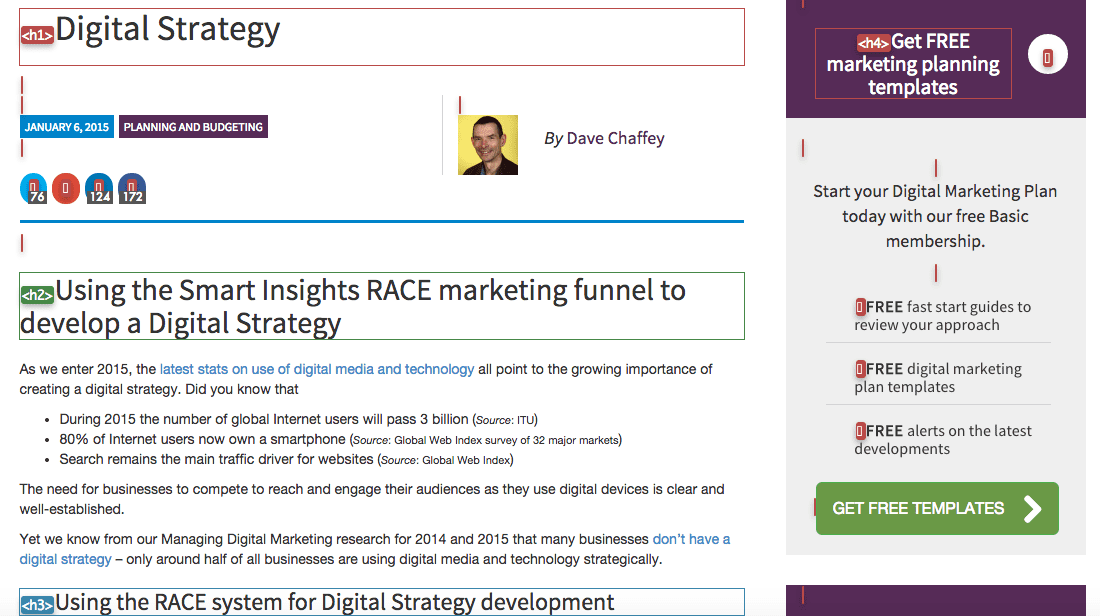Click the white circle icon in purple header

tap(1047, 57)
